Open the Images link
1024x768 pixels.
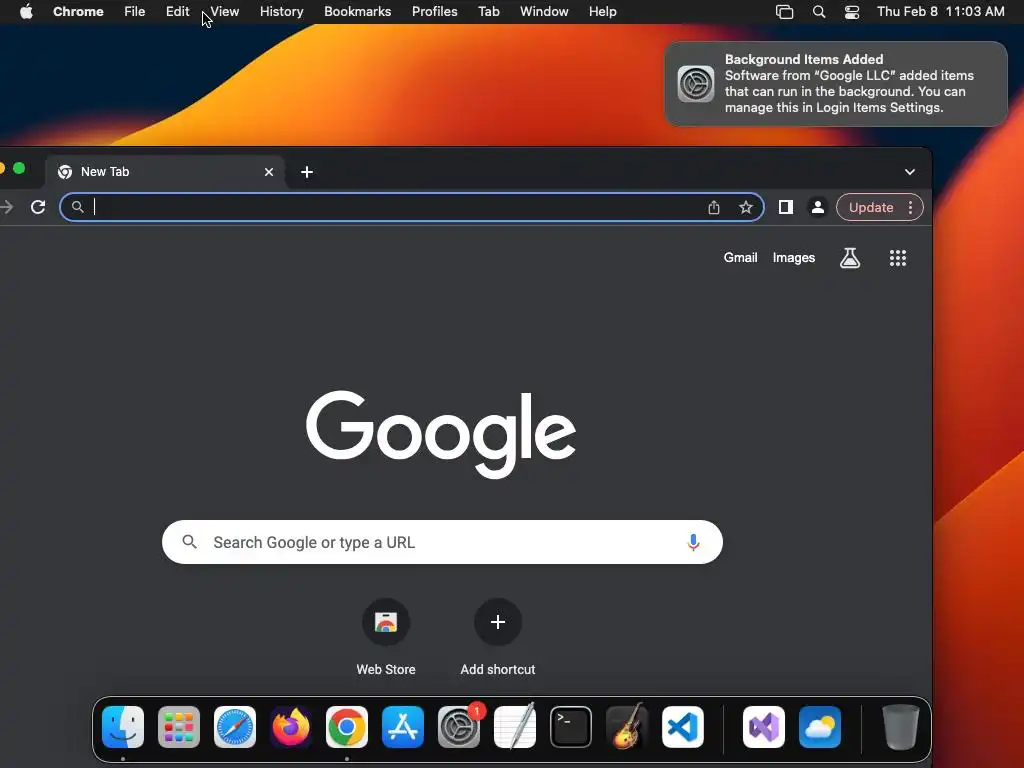[x=793, y=258]
